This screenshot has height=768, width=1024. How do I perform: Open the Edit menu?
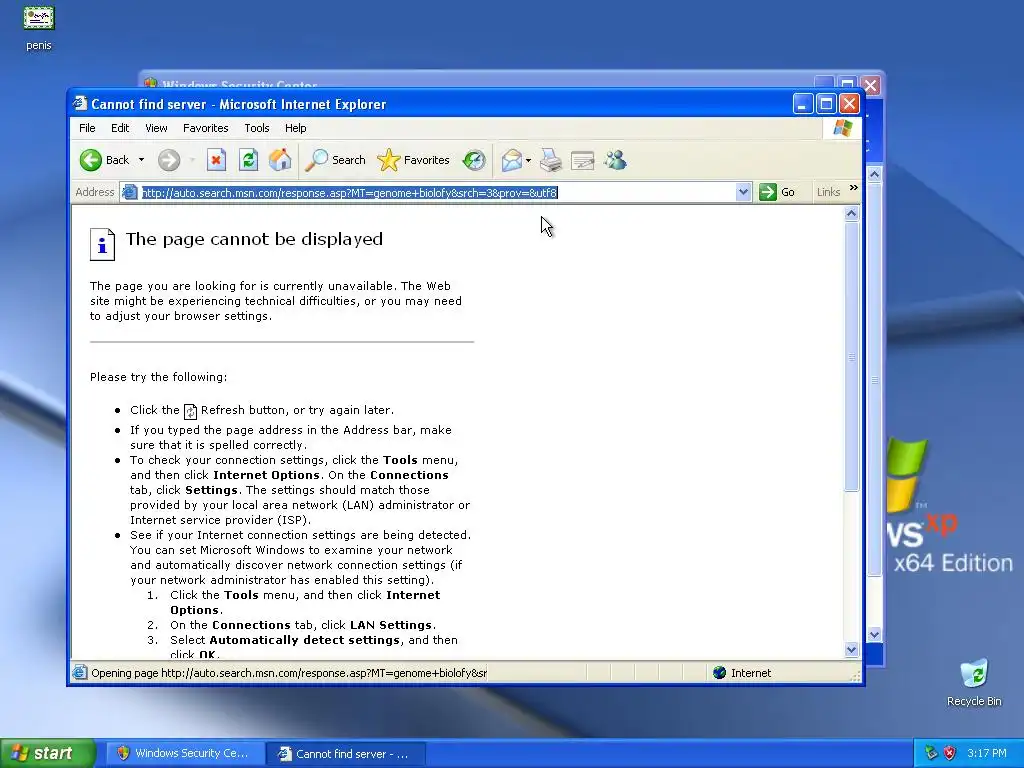[x=120, y=128]
